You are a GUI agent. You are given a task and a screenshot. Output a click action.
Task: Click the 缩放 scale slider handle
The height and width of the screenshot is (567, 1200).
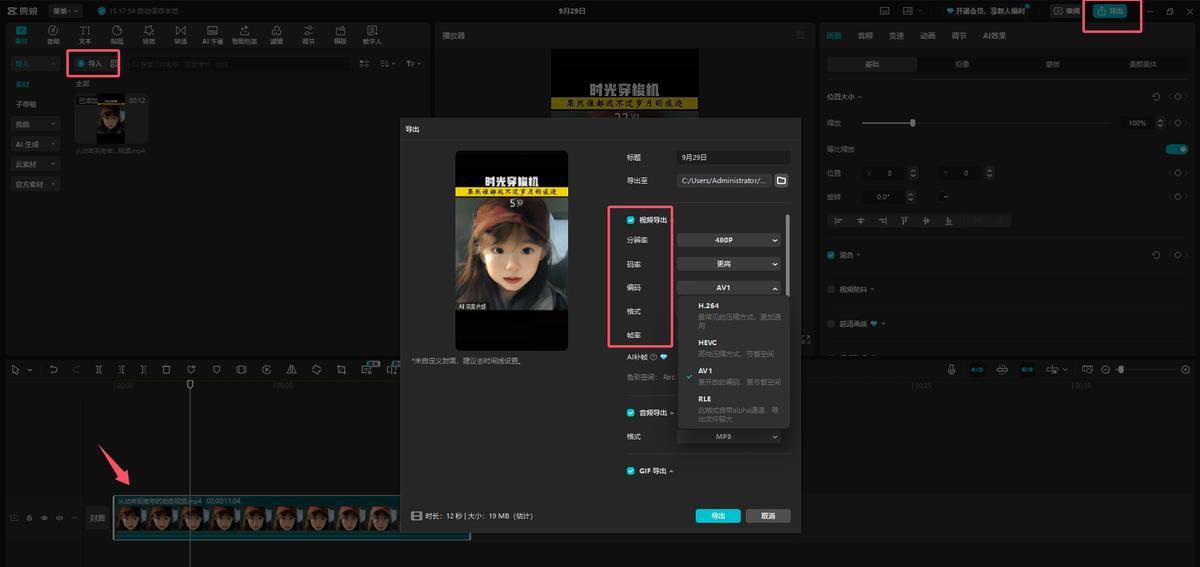coord(913,123)
